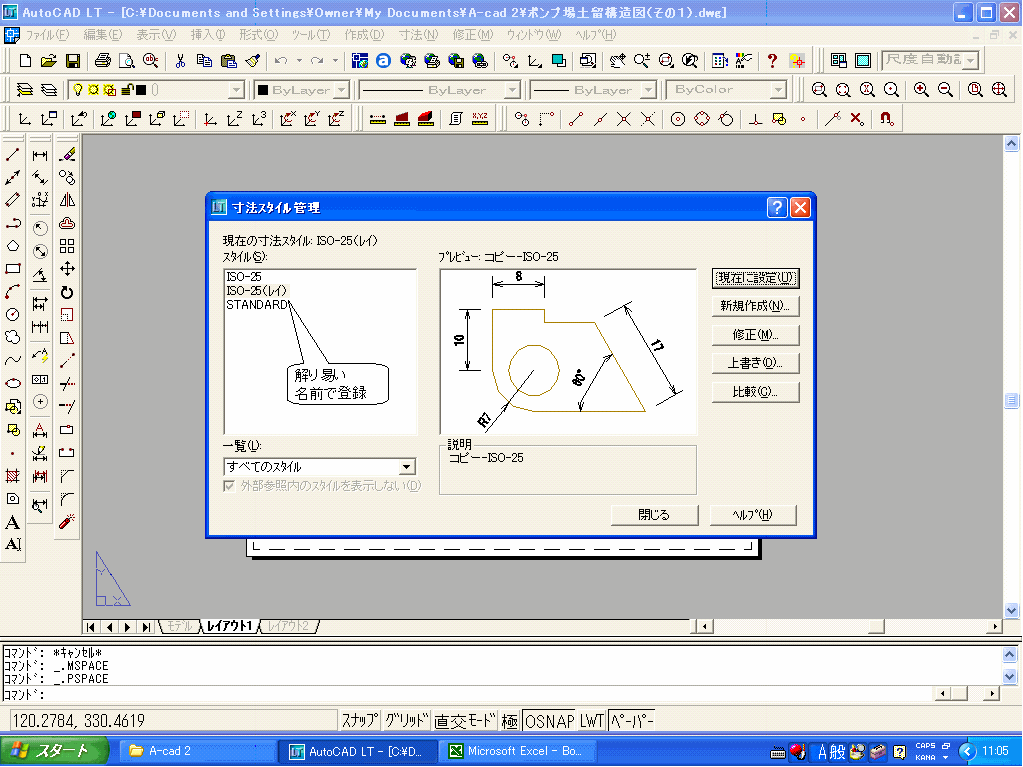Select the Ellipse draw tool

(12, 383)
